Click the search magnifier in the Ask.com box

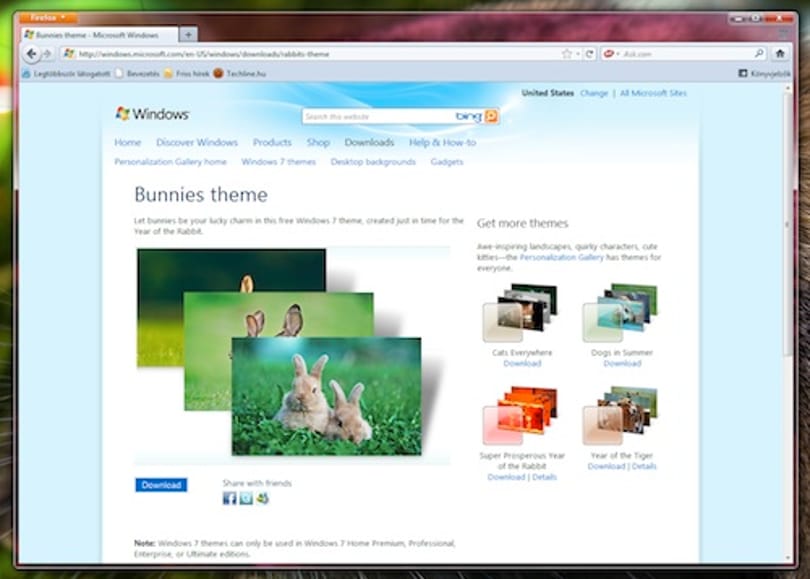[x=759, y=53]
